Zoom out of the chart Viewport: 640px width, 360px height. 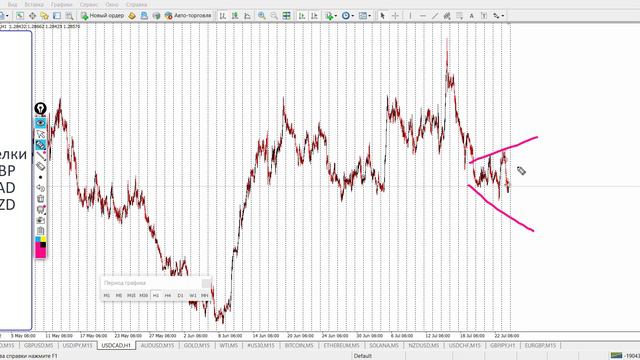coord(274,16)
